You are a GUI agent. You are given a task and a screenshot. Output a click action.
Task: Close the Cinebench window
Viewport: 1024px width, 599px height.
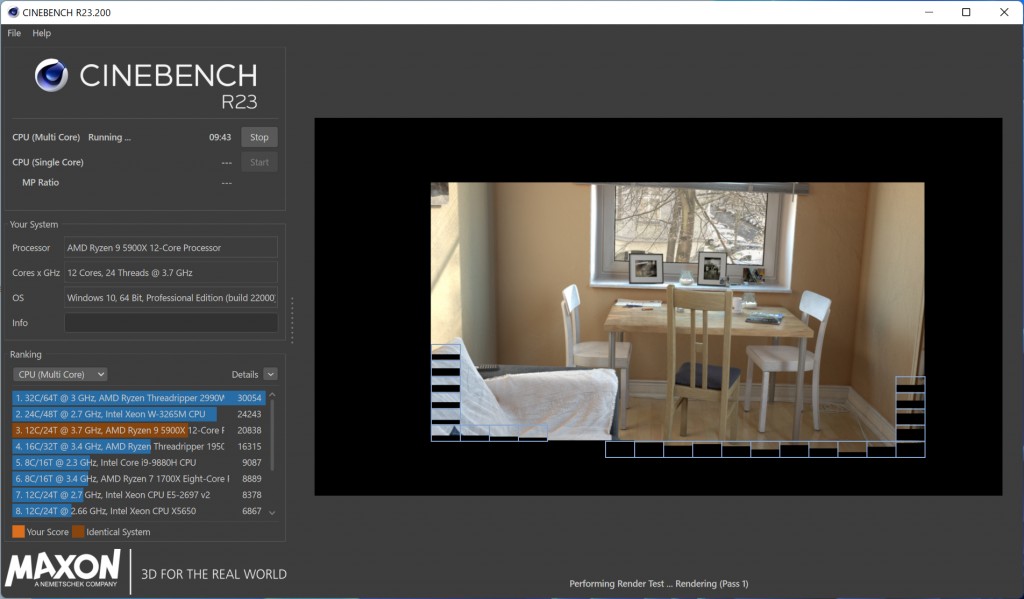click(1003, 12)
